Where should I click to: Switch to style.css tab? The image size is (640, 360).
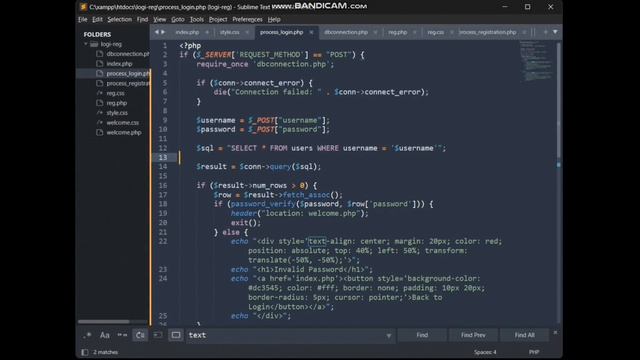pos(229,32)
